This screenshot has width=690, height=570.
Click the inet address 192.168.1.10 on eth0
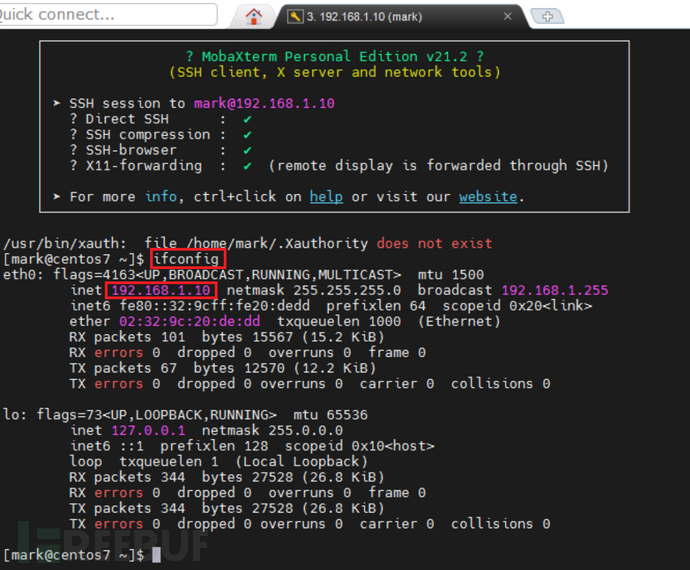tap(161, 291)
